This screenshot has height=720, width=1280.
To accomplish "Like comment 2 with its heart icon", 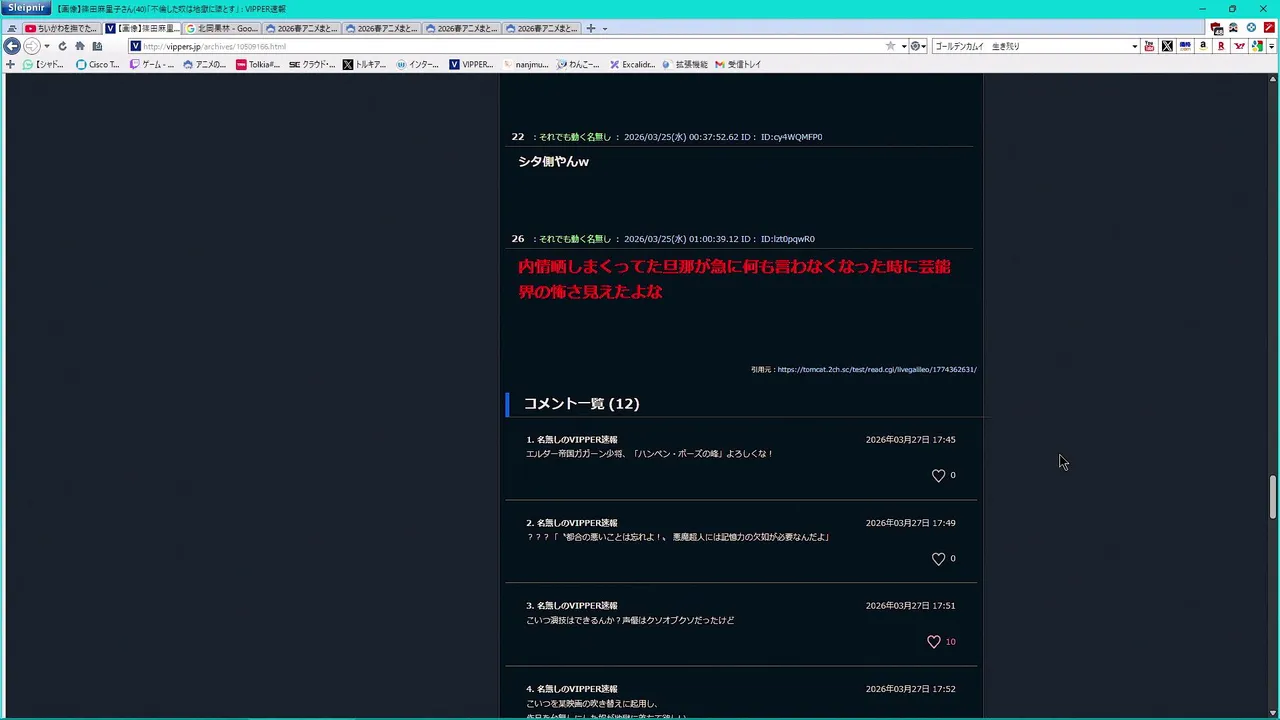I will [938, 559].
